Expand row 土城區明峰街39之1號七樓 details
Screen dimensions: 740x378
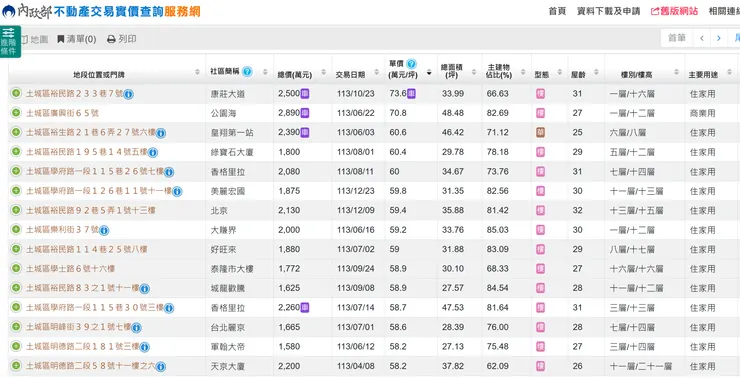tap(16, 327)
